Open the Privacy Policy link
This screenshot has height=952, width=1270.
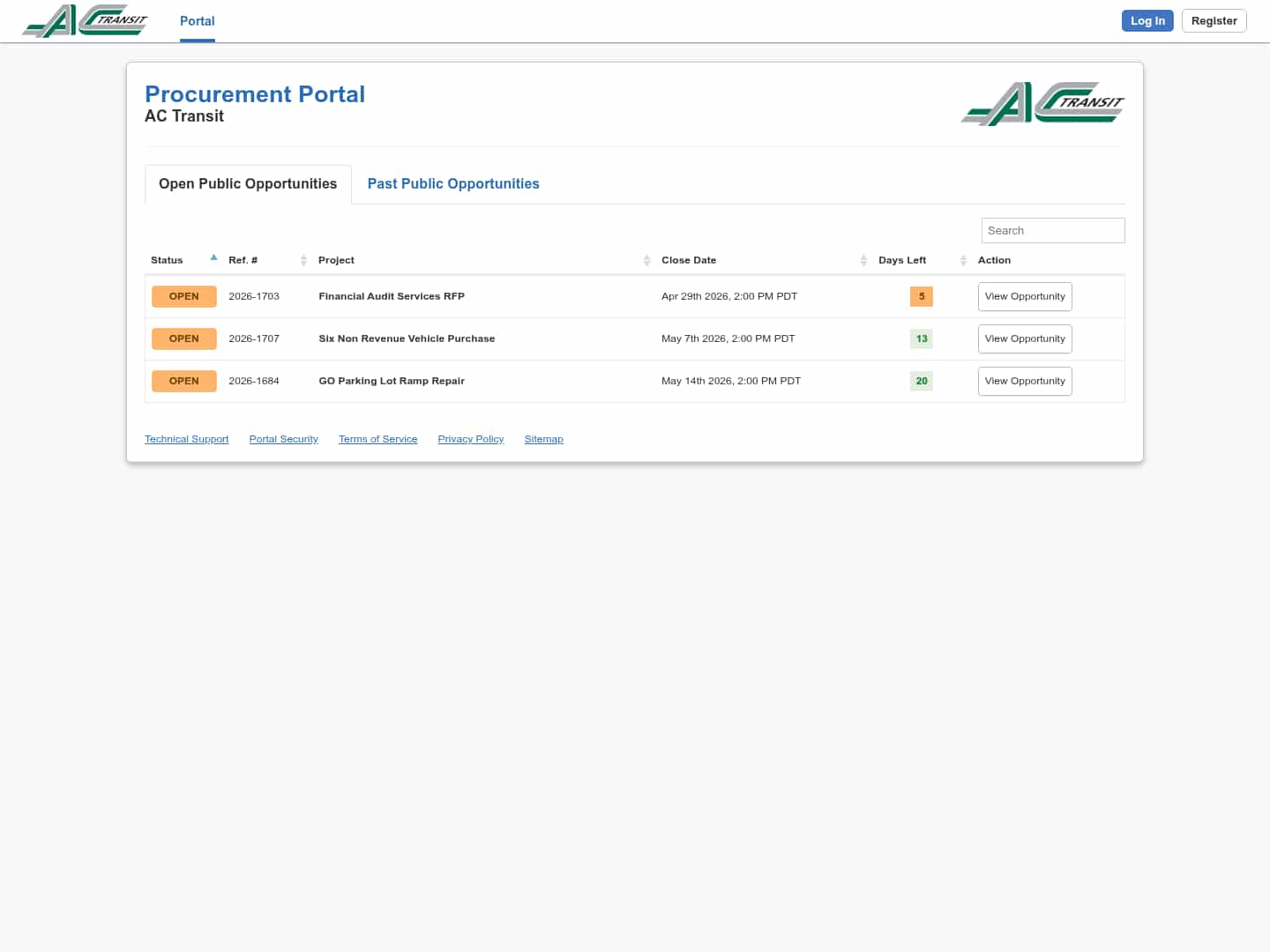tap(471, 439)
